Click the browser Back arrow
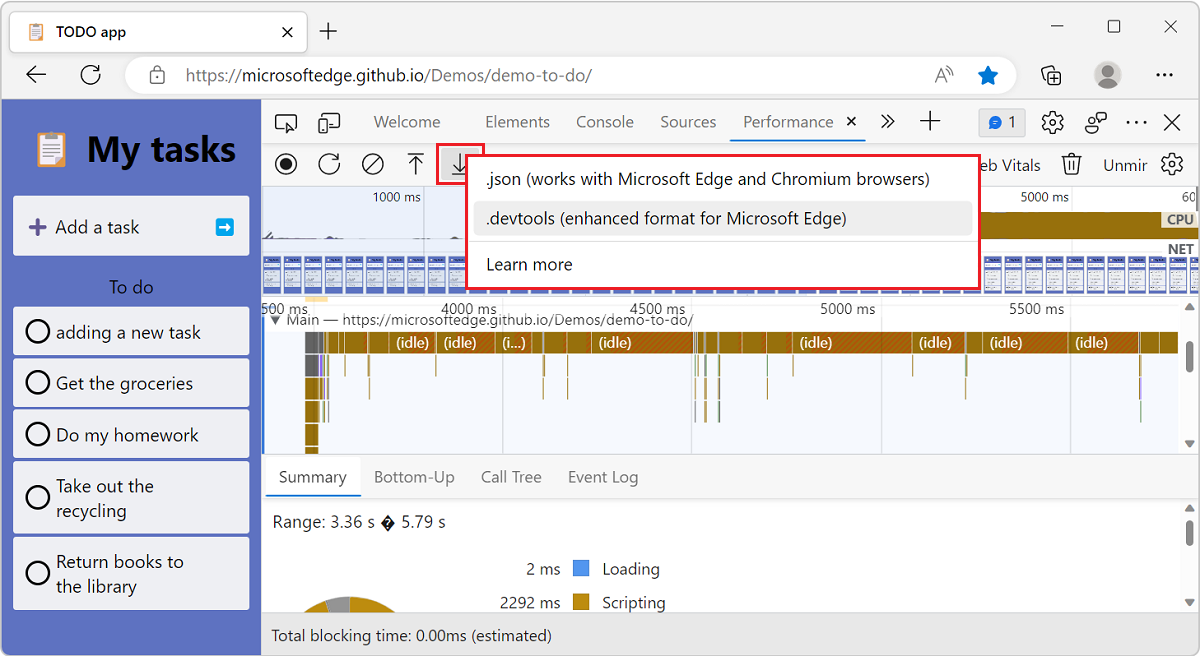 pos(37,75)
